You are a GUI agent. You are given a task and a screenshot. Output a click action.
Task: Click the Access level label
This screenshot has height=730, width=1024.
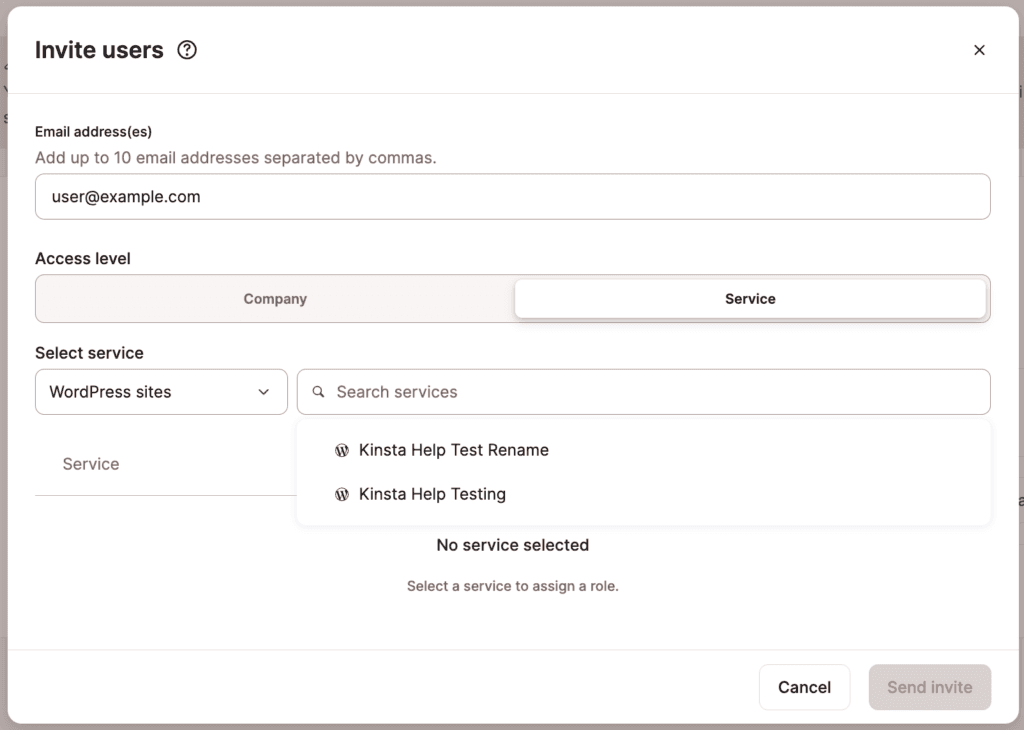click(x=83, y=258)
